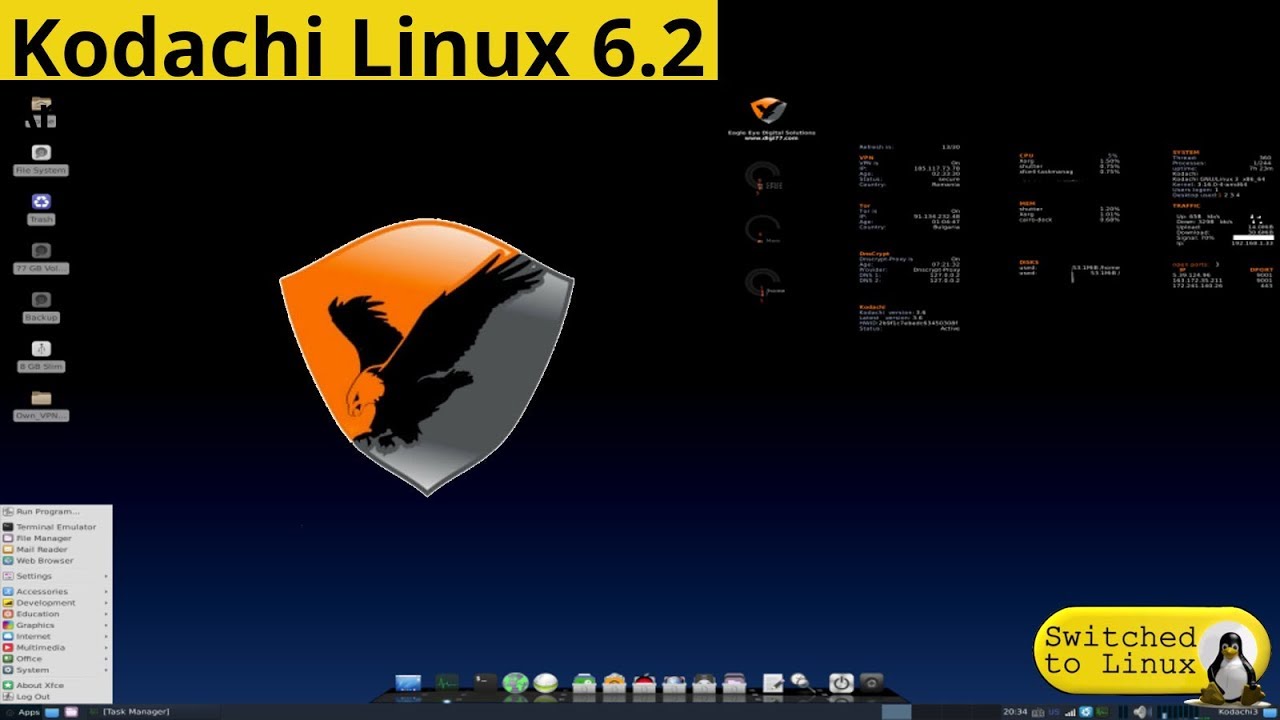Choose Web Browser menu entry
The width and height of the screenshot is (1280, 720).
(56, 560)
